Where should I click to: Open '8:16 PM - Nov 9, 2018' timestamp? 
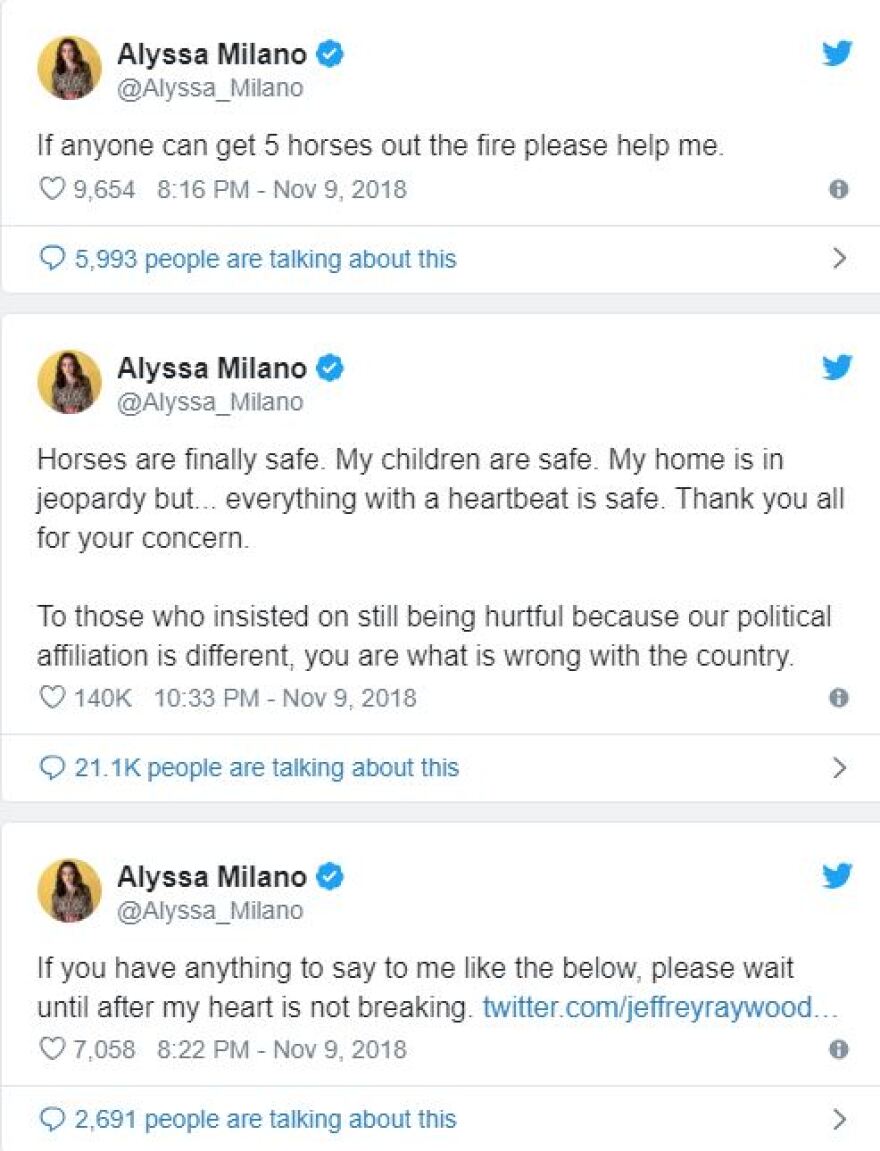tap(282, 189)
